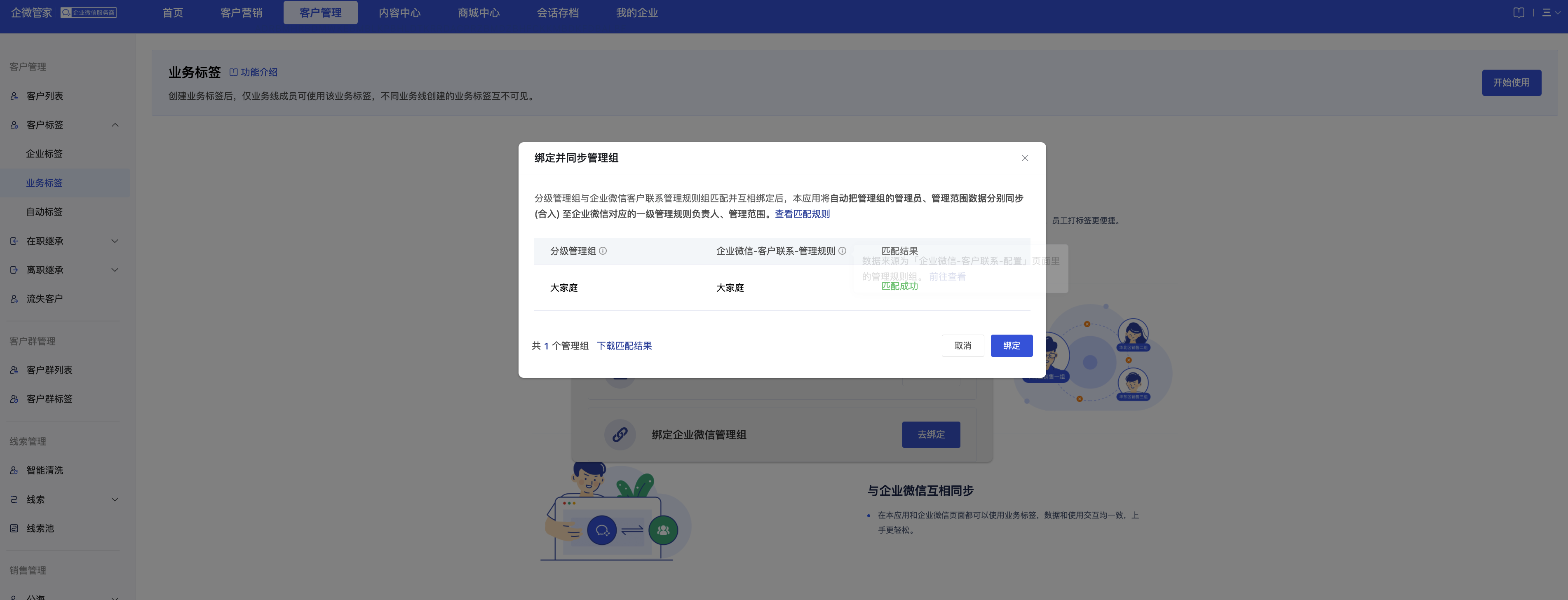This screenshot has width=1568, height=600.
Task: Switch to 客户营销 tab
Action: pyautogui.click(x=241, y=13)
